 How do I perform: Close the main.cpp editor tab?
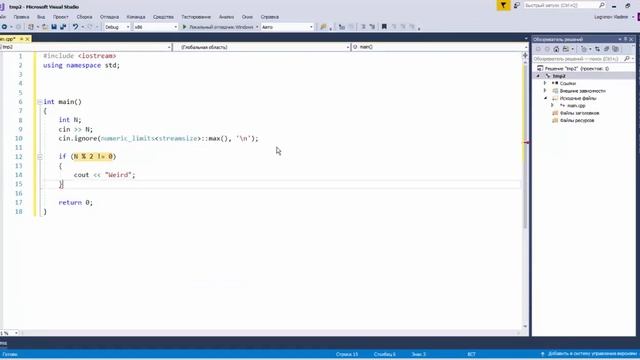point(27,39)
